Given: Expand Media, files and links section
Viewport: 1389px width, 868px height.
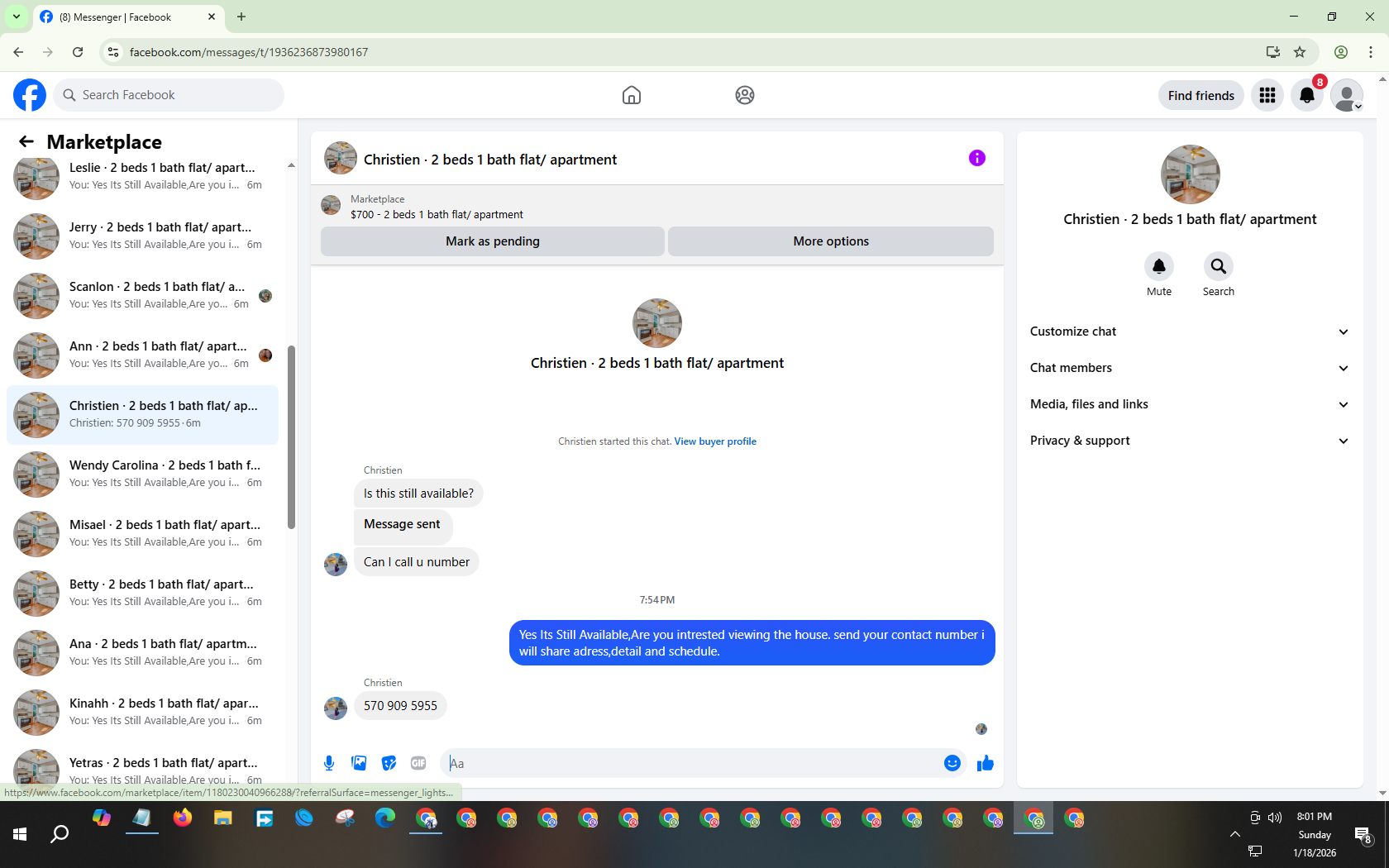Looking at the screenshot, I should coord(1189,404).
